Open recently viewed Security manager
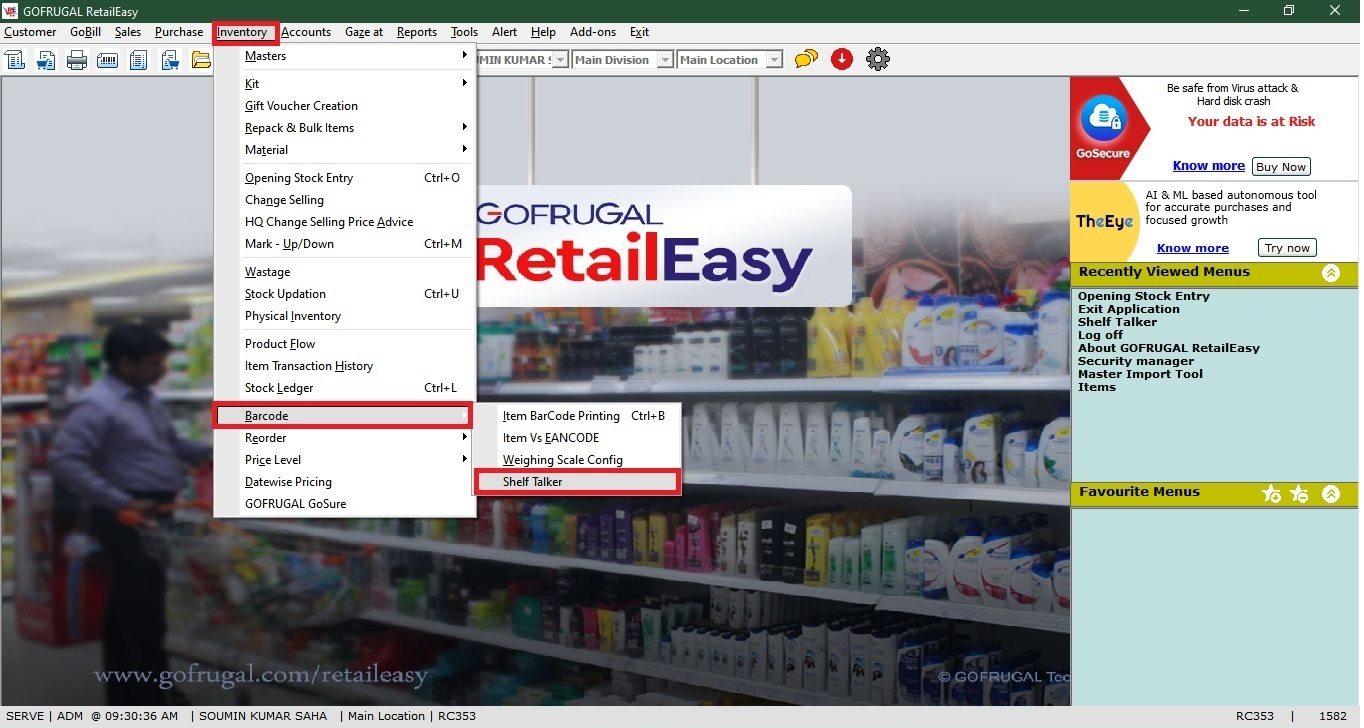Screen dimensions: 1364x728 point(1136,361)
